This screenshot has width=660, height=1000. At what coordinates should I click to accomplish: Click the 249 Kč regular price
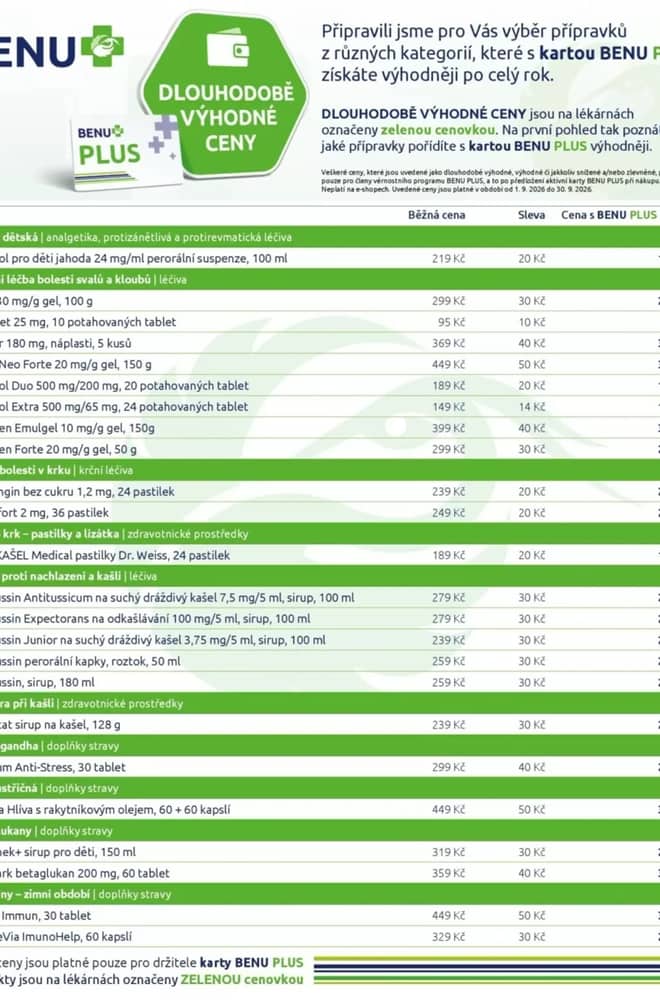click(x=448, y=512)
